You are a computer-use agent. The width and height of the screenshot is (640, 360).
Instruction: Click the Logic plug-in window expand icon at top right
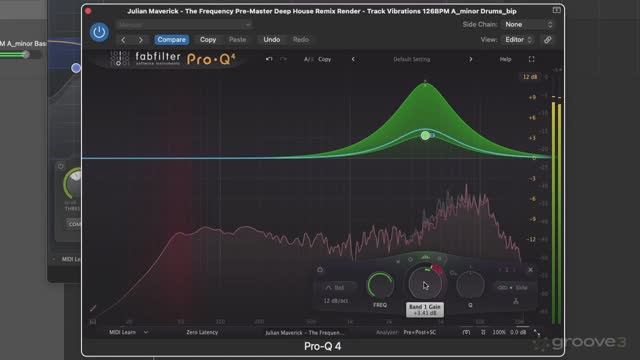(556, 10)
